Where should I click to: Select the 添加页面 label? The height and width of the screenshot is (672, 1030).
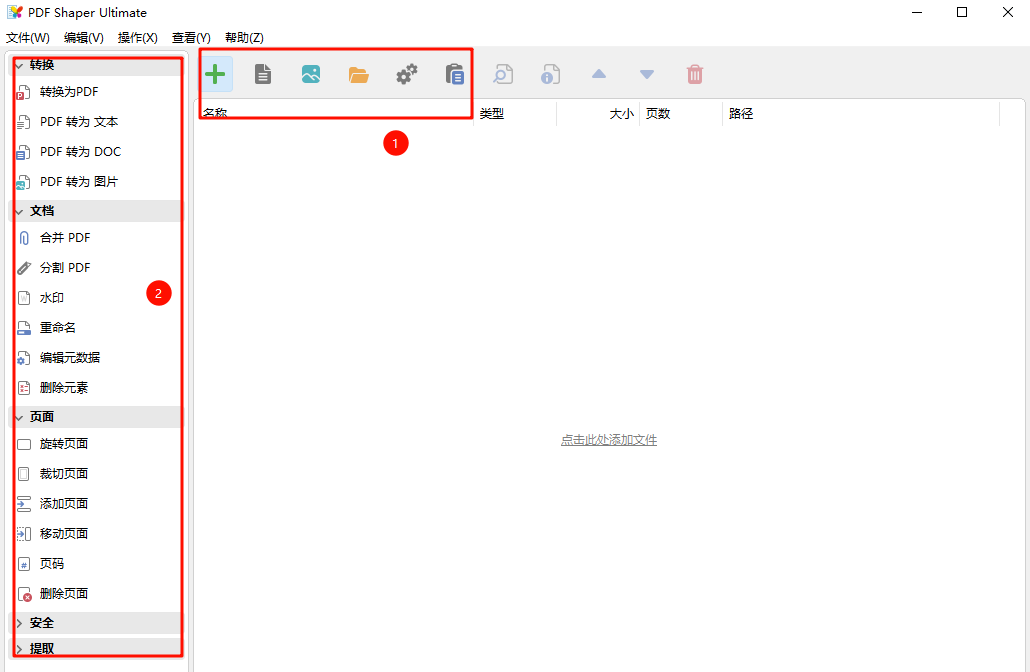click(64, 504)
